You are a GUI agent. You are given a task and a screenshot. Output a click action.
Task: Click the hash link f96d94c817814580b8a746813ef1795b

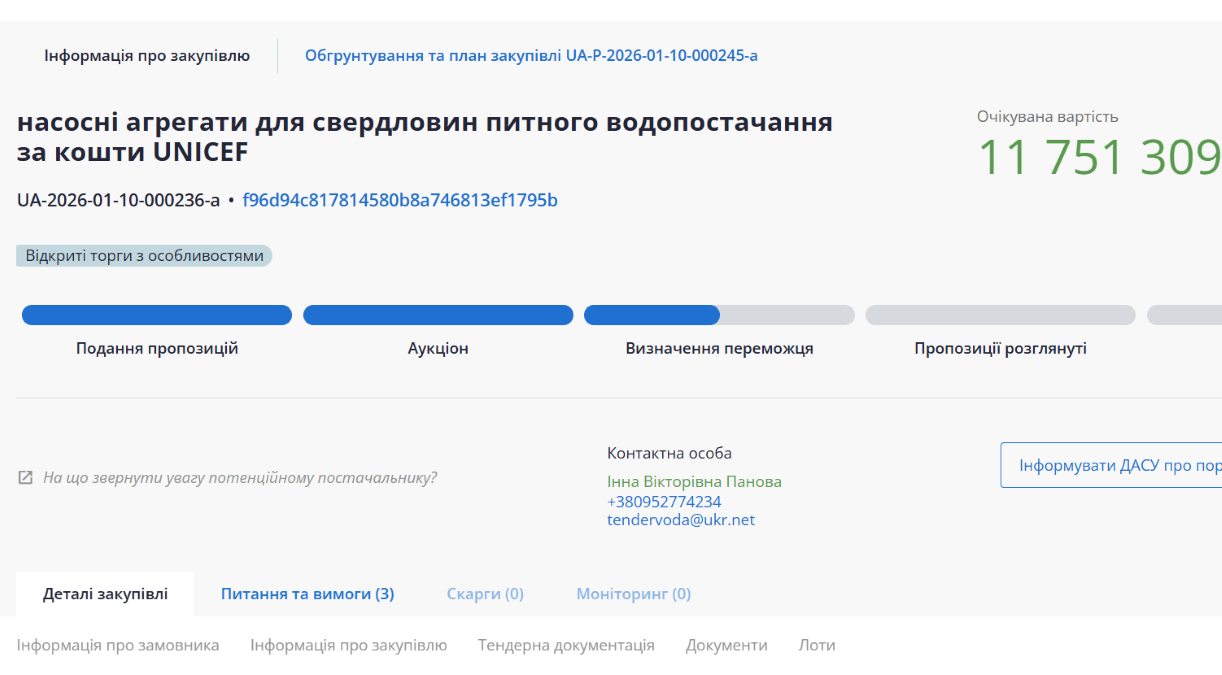400,200
